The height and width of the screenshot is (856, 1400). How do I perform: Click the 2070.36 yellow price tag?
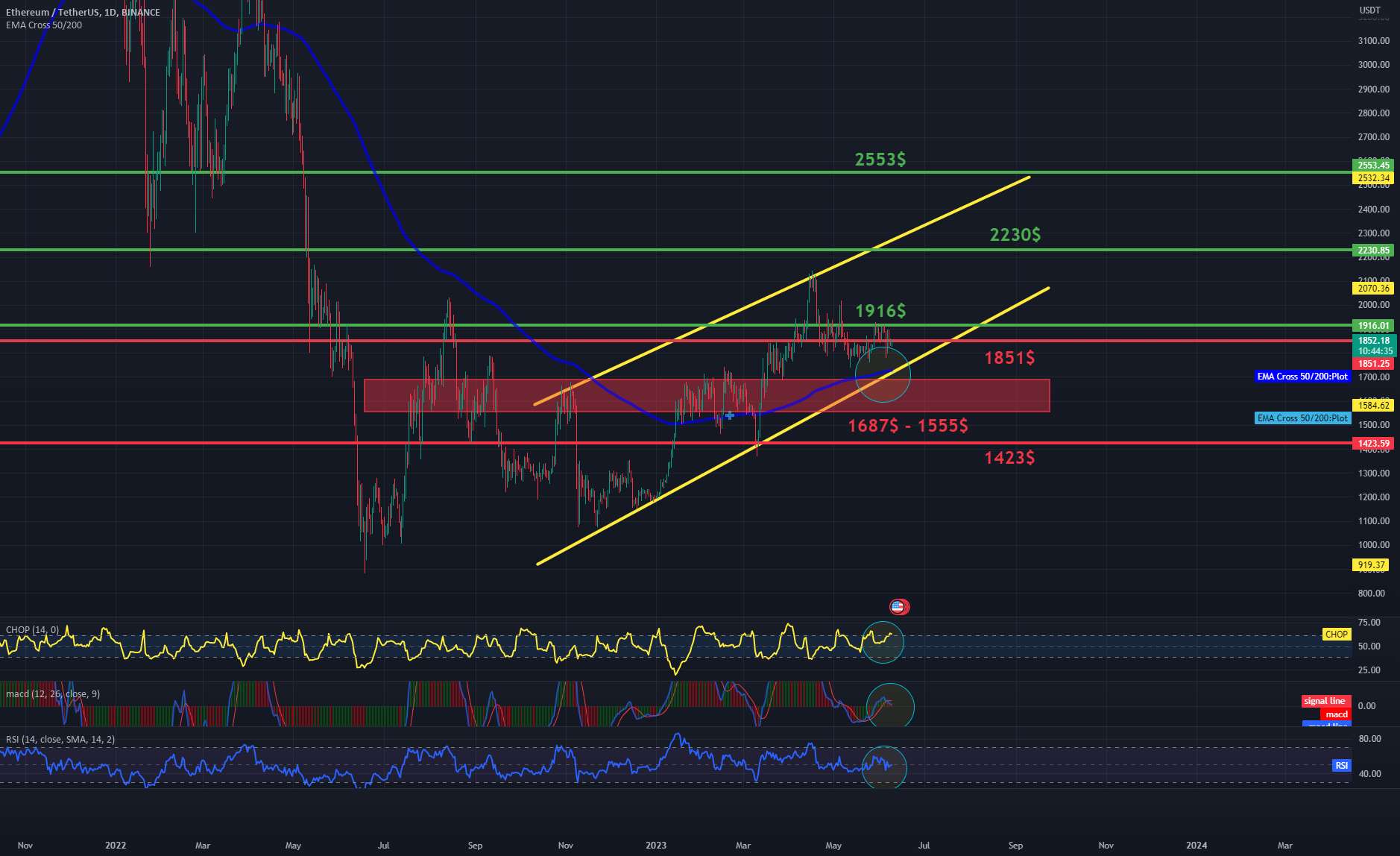point(1372,288)
